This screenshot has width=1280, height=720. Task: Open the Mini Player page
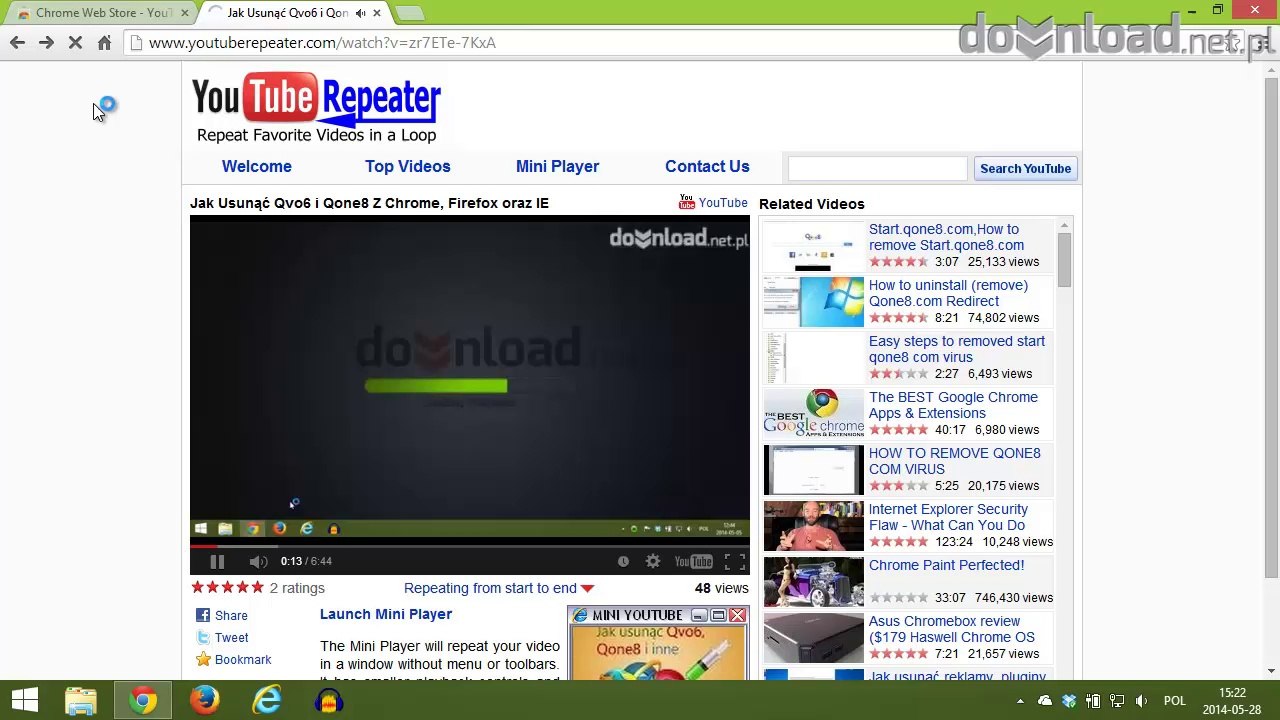tap(557, 167)
